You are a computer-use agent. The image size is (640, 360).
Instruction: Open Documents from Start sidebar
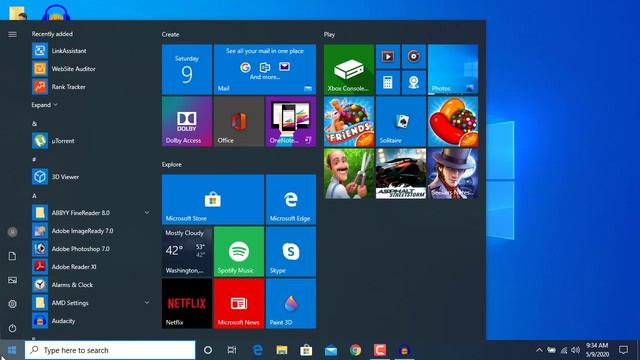tap(12, 256)
